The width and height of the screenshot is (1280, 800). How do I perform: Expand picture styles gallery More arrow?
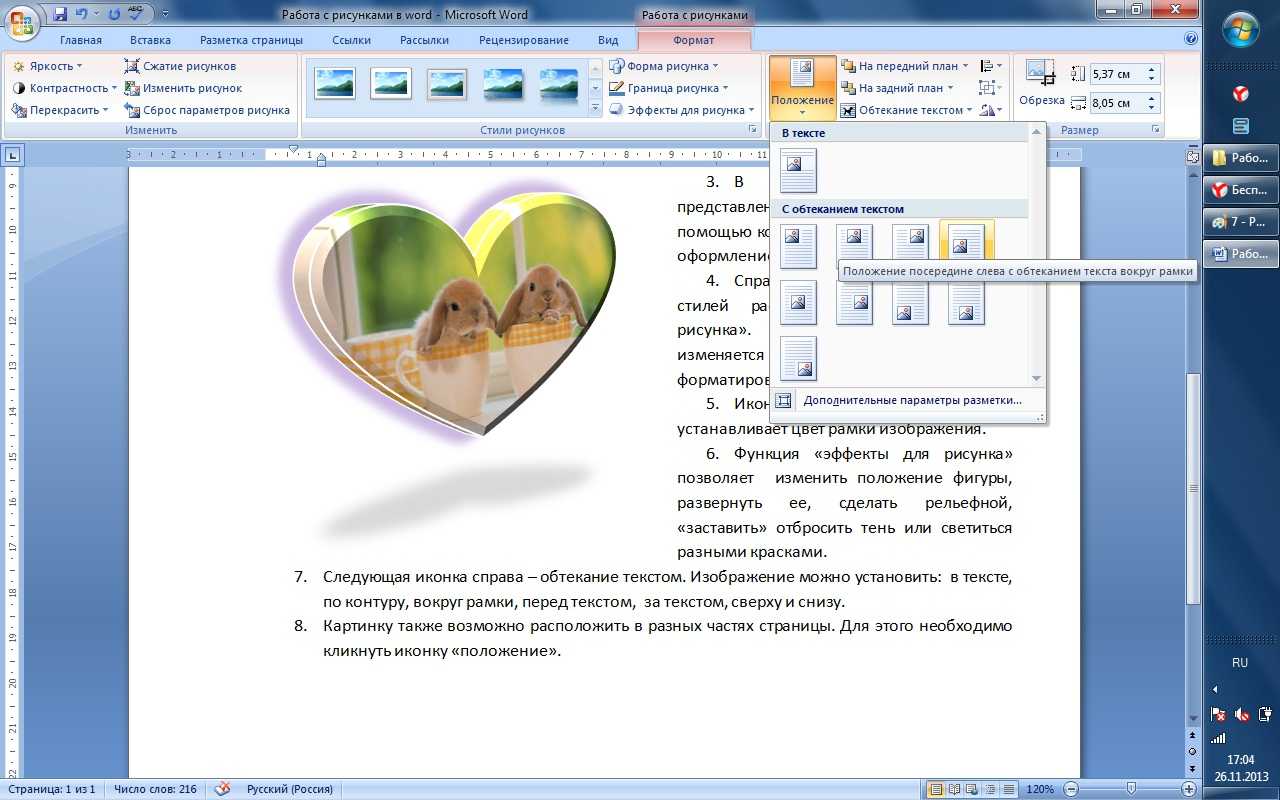[x=595, y=108]
